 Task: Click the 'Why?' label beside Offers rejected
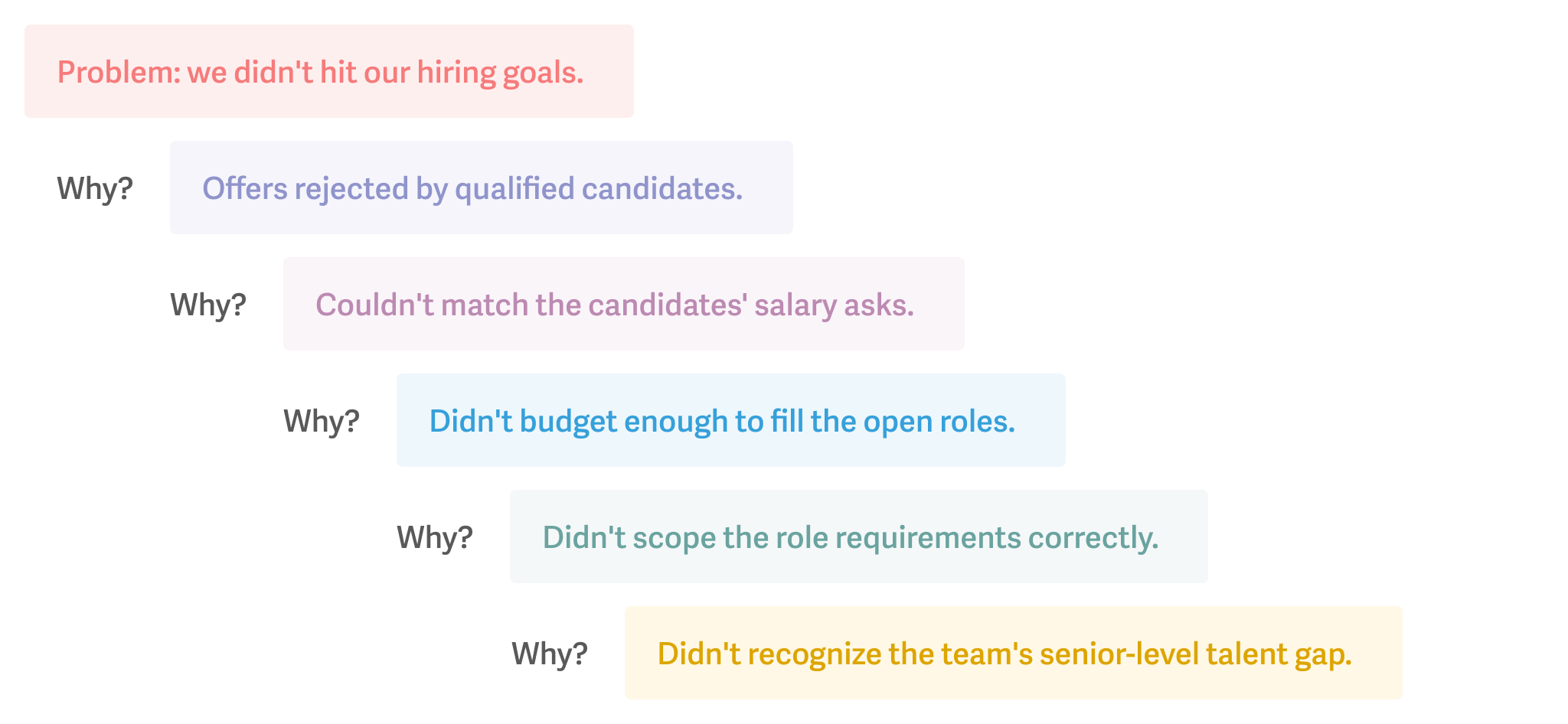pyautogui.click(x=95, y=188)
